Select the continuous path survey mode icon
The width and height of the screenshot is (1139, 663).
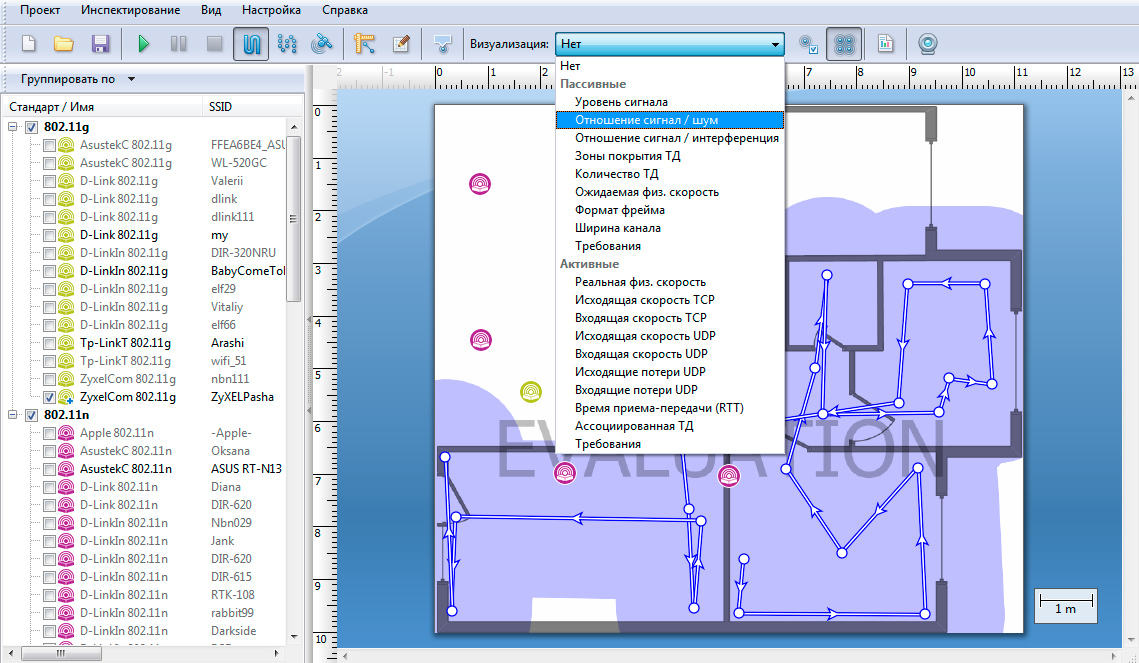click(251, 44)
